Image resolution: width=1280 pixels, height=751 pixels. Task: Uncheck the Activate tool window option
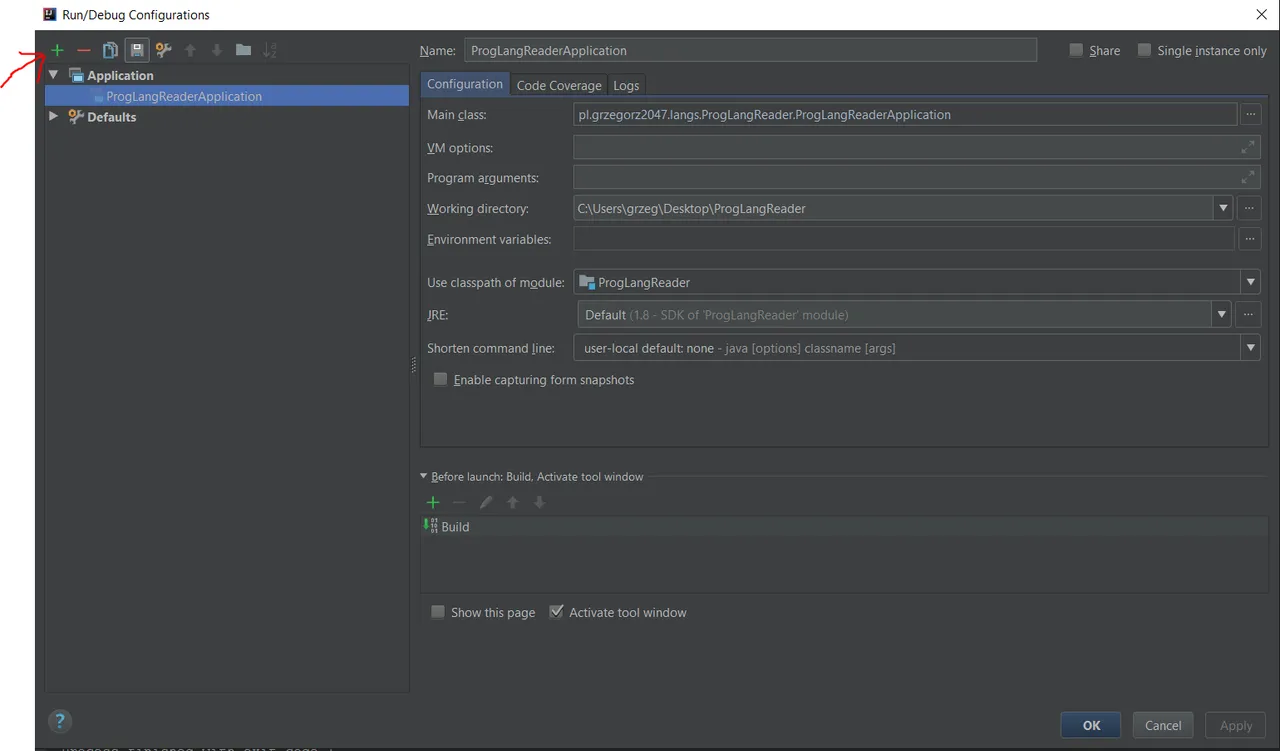[x=556, y=611]
